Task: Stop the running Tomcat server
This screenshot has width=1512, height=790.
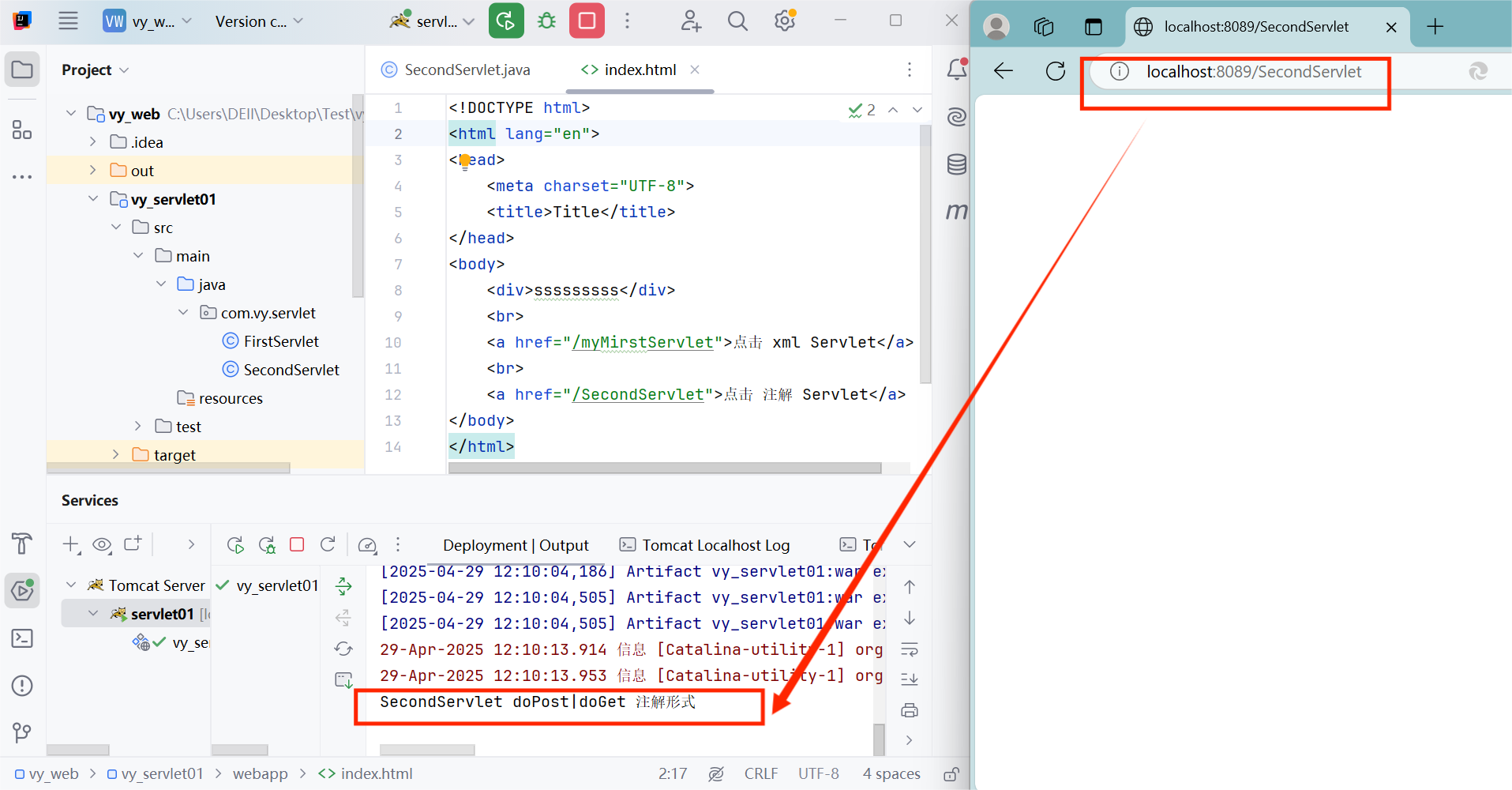Action: [587, 21]
